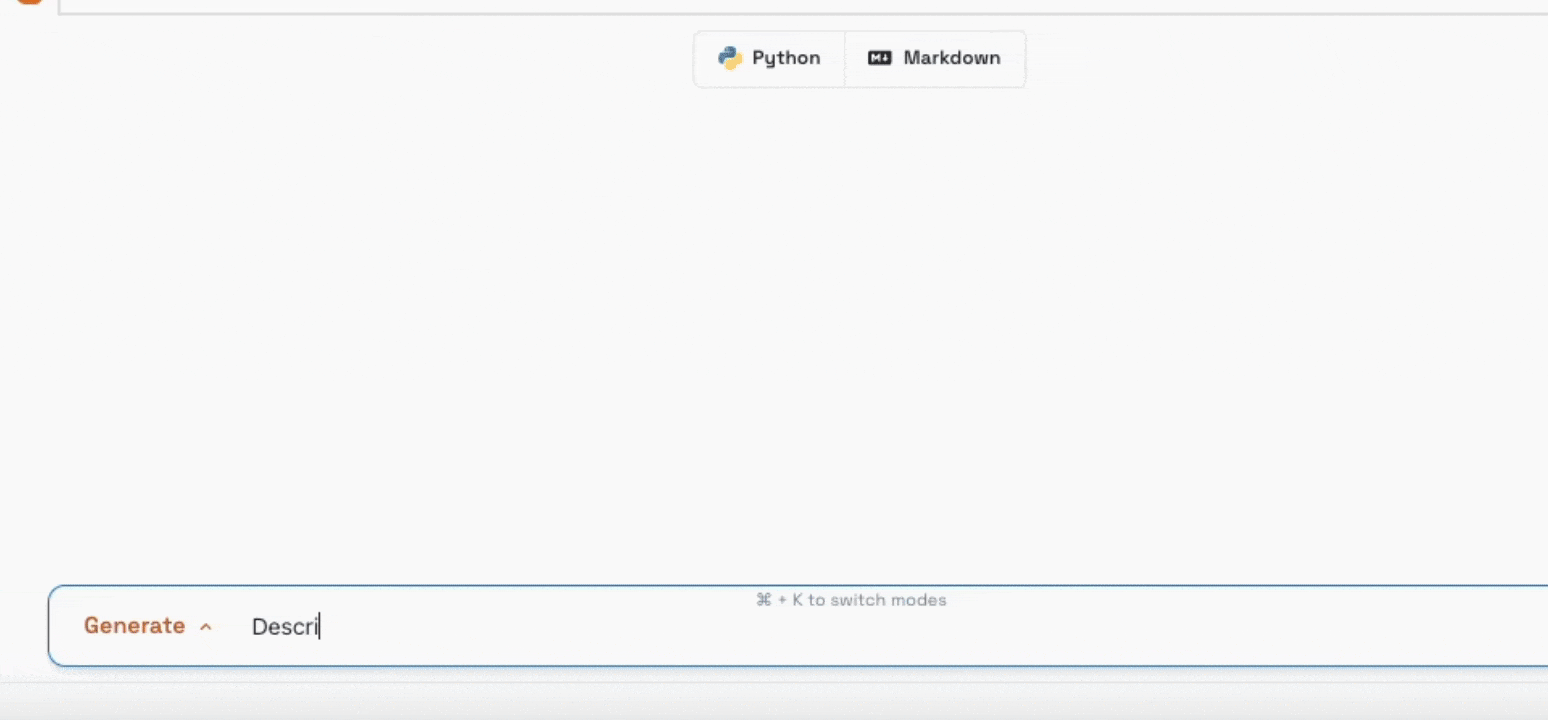Click the orange icon at top-left corner
This screenshot has height=720, width=1548.
point(30,2)
